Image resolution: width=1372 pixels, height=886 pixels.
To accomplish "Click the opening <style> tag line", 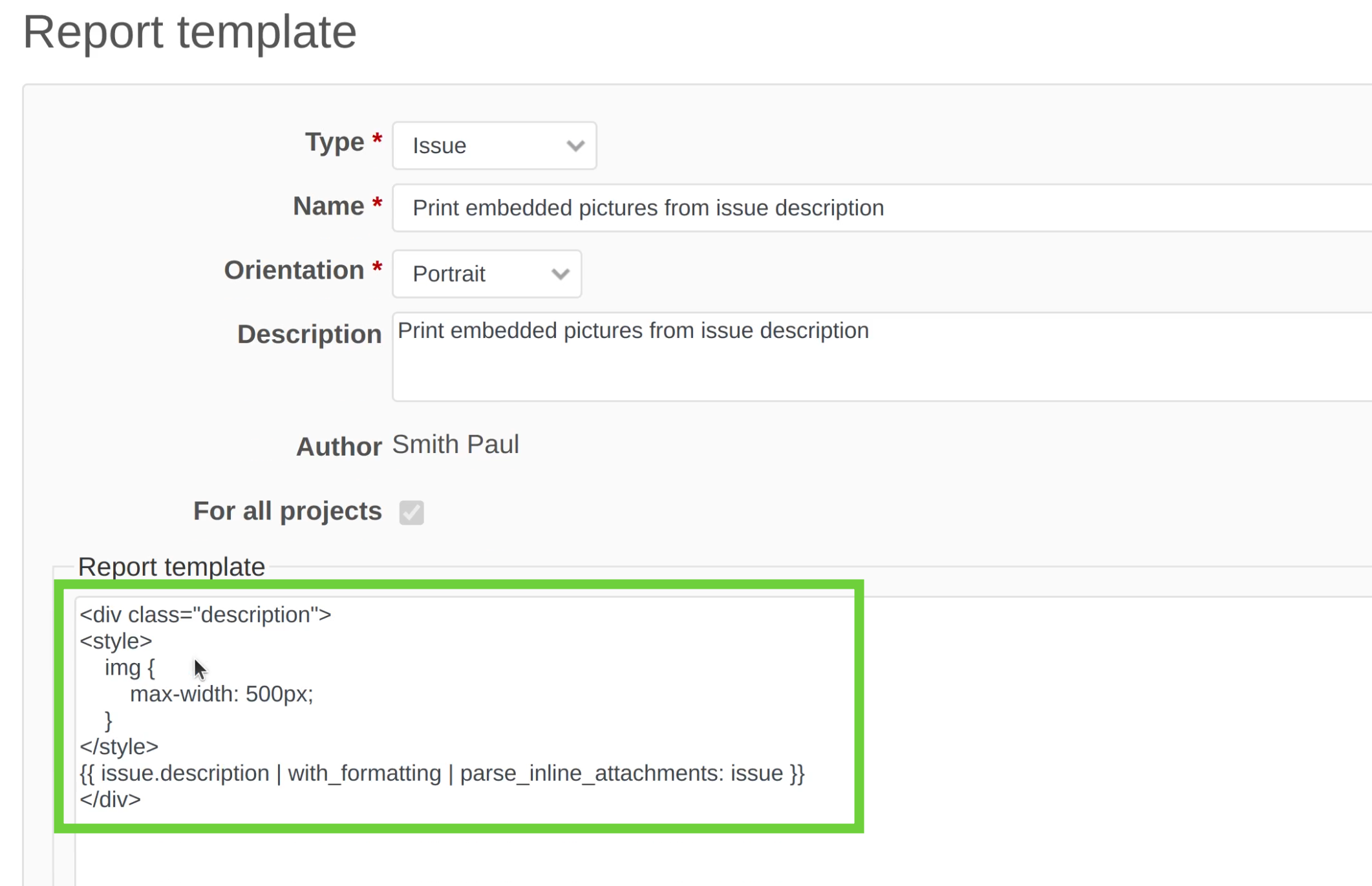I will [116, 641].
